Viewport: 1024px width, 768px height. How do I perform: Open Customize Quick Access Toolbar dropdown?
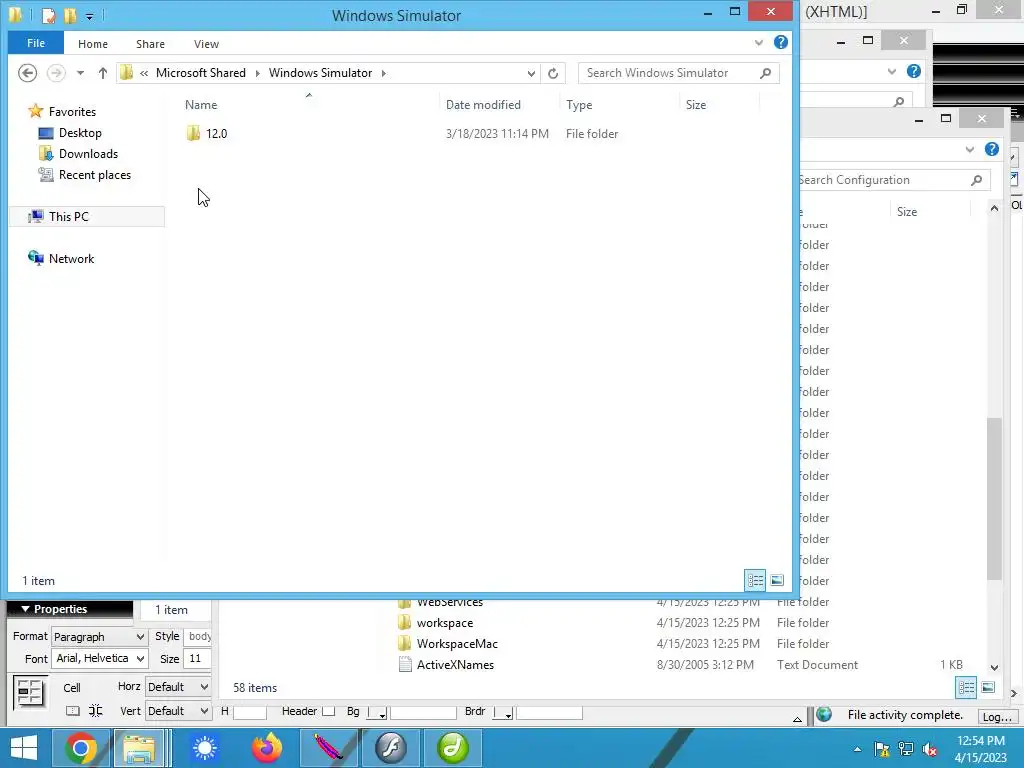[89, 16]
